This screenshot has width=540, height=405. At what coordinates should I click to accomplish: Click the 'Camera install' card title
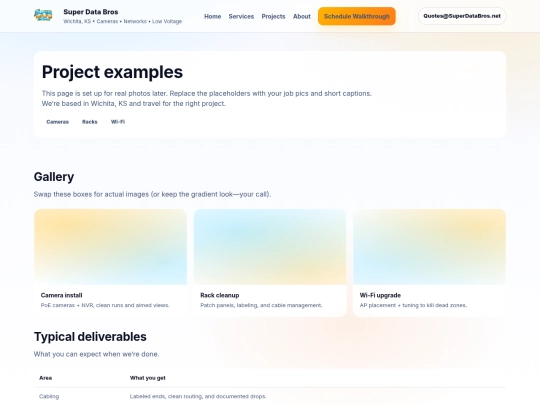(61, 295)
